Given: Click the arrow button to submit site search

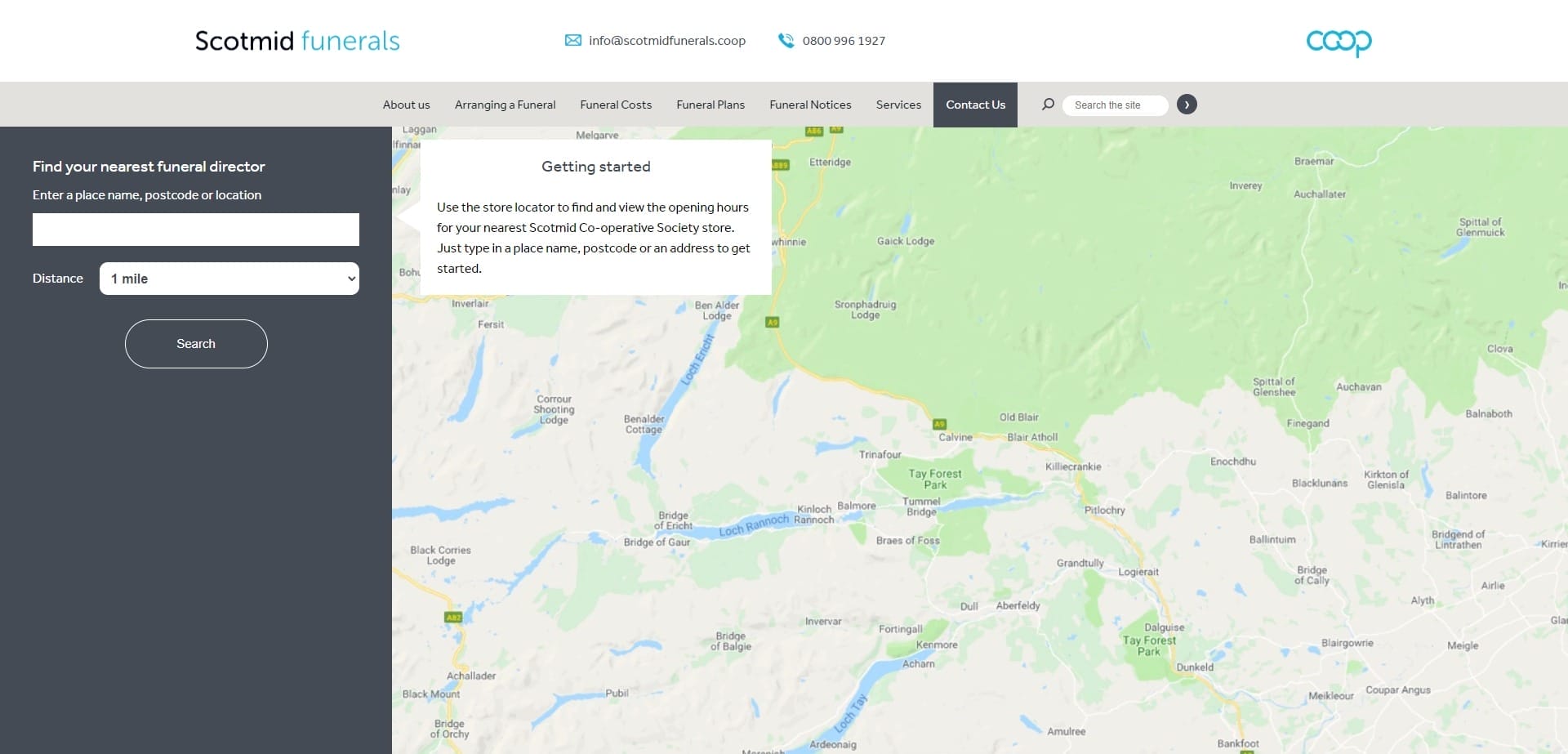Looking at the screenshot, I should click(1187, 104).
